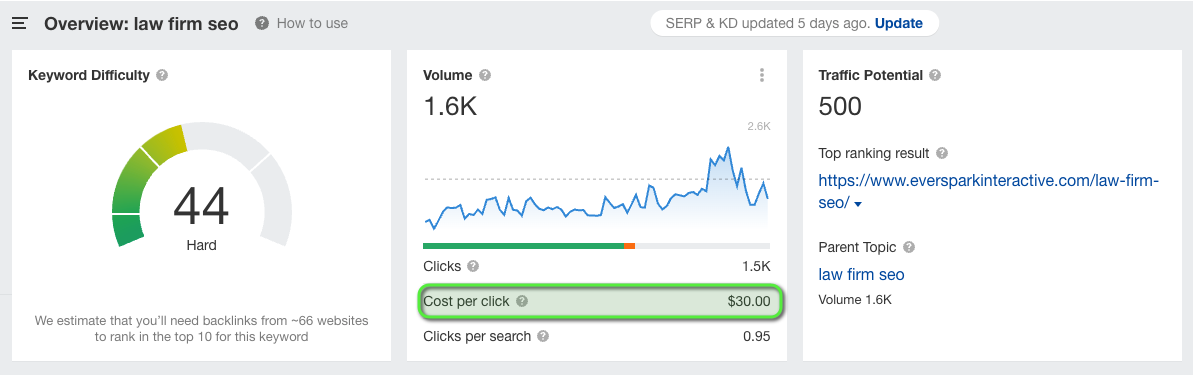
Task: Click the Update link for SERP & KD
Action: click(x=899, y=24)
